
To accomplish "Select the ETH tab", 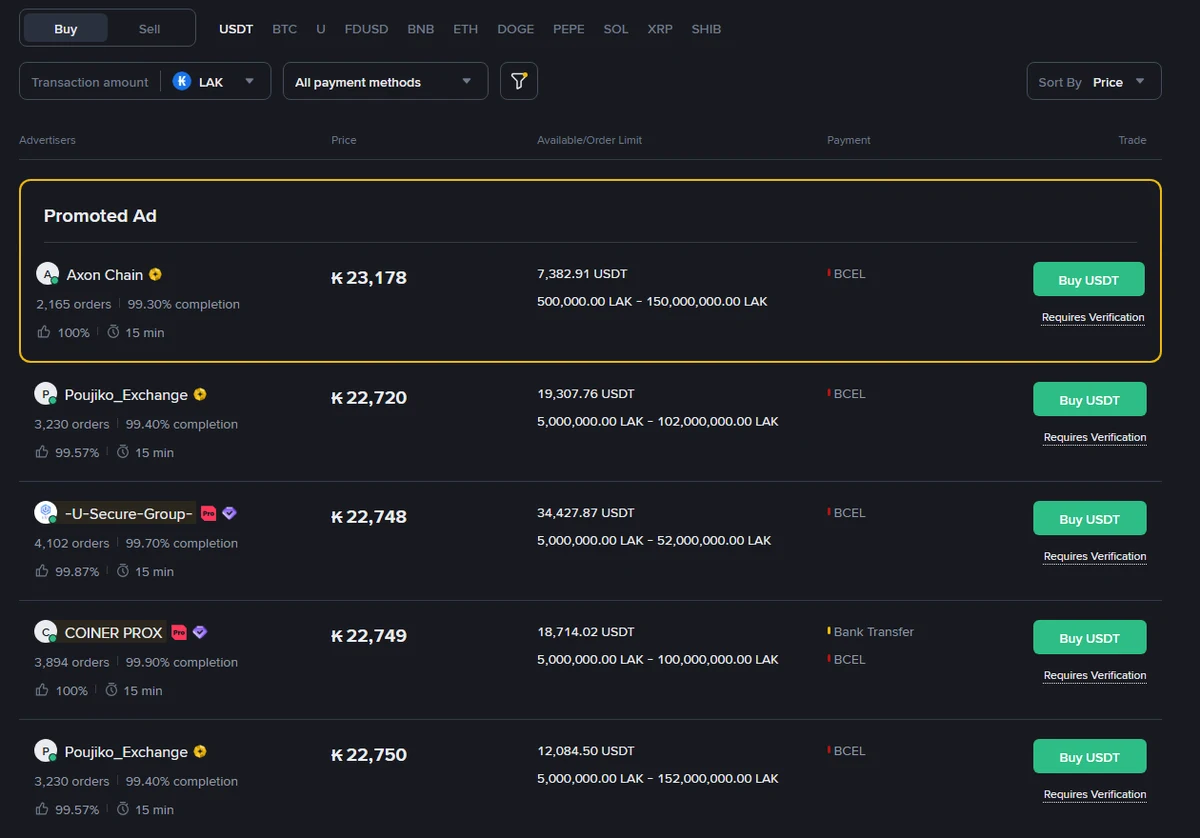I will (x=466, y=29).
